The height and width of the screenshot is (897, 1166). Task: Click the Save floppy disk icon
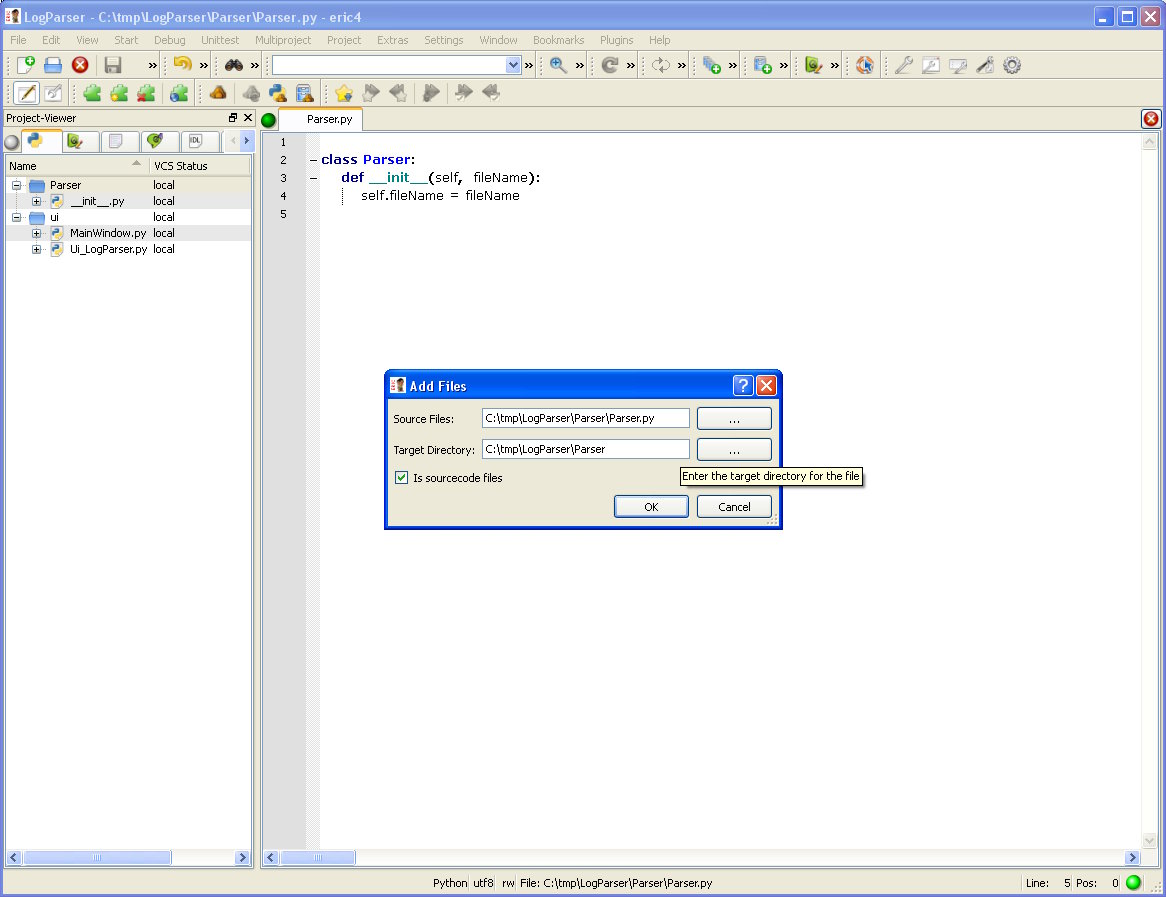[x=113, y=65]
